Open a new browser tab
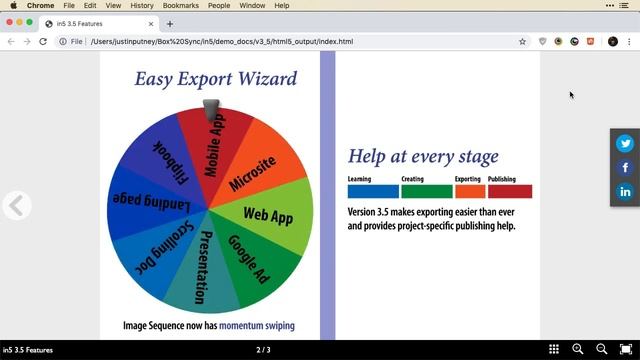The width and height of the screenshot is (640, 360). 170,24
